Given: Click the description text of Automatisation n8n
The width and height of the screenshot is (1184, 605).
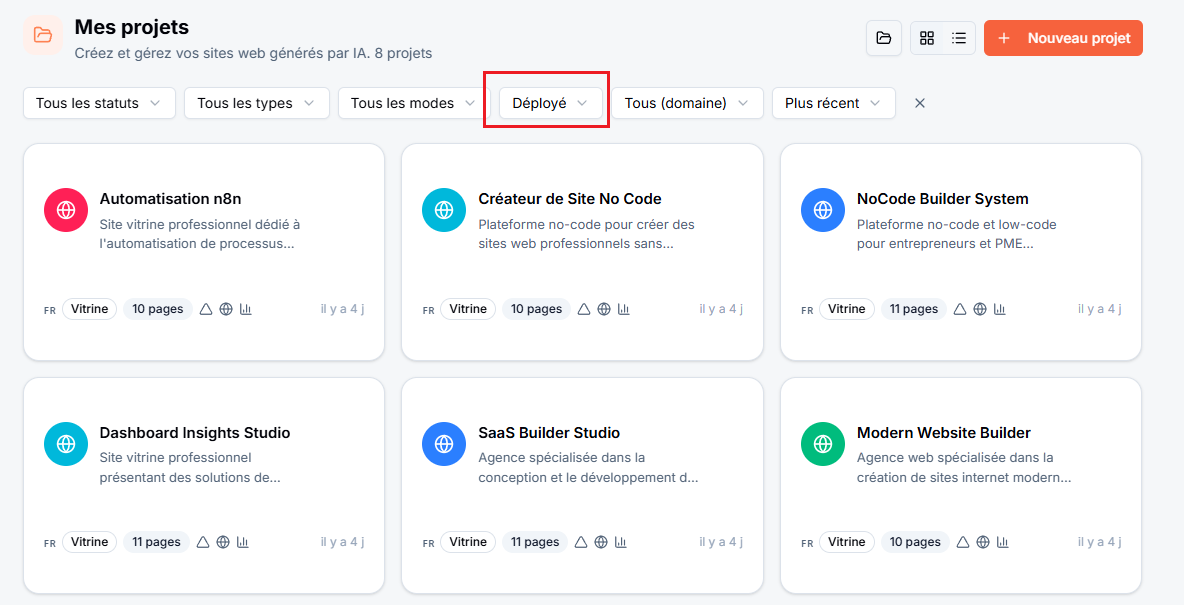Looking at the screenshot, I should point(200,234).
